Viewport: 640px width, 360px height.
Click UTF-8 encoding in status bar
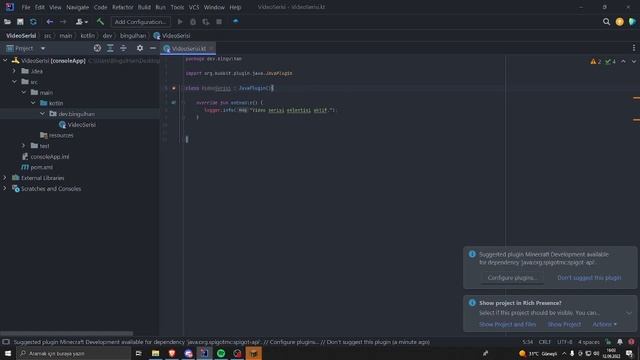pos(564,342)
